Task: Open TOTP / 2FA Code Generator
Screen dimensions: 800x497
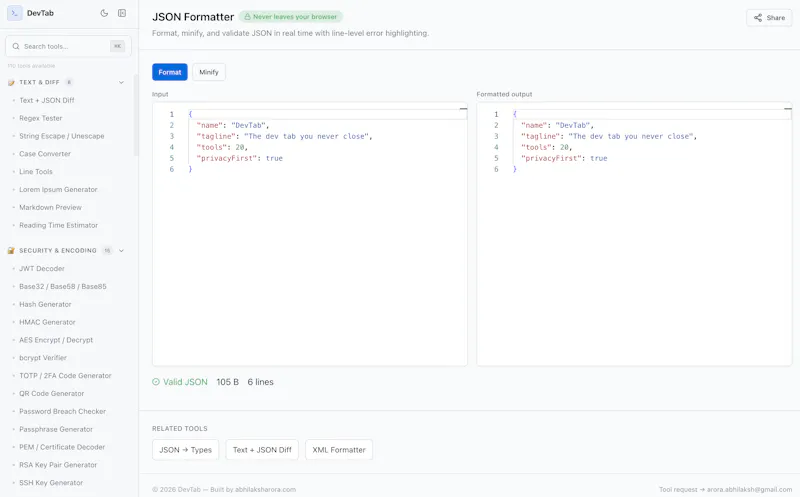Action: coord(65,376)
